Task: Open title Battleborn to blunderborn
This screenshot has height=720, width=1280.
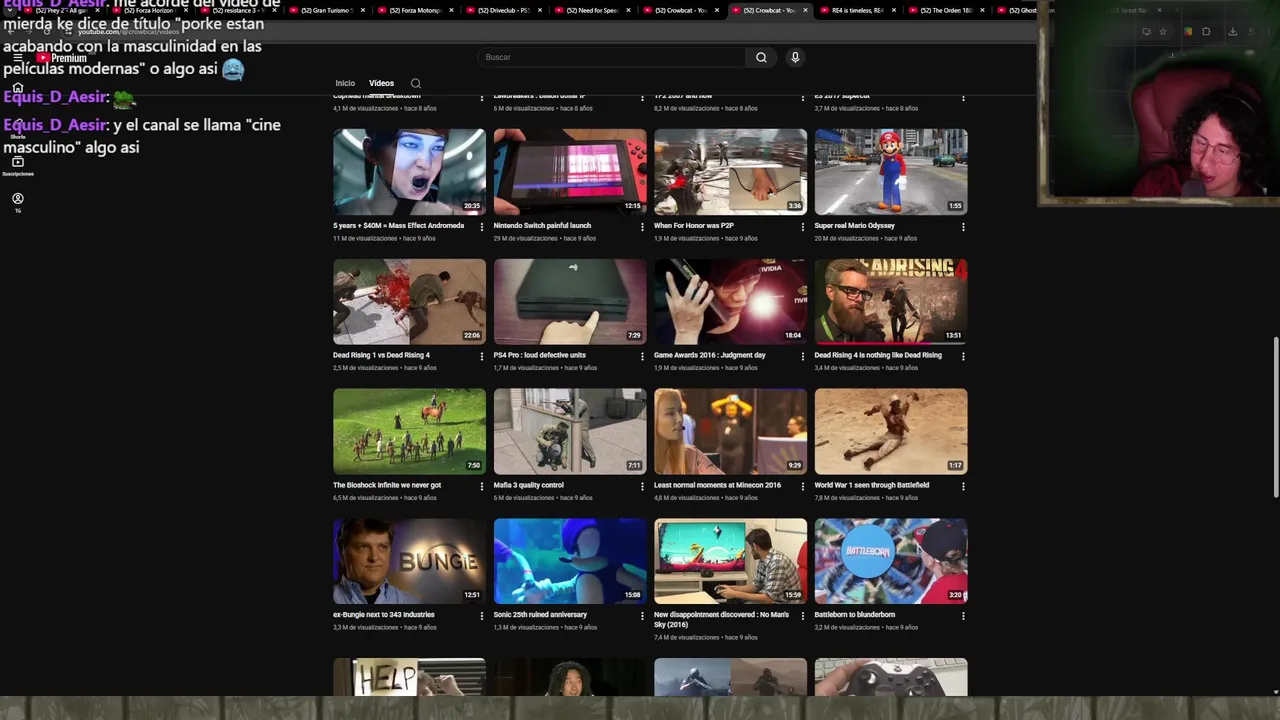Action: point(854,615)
